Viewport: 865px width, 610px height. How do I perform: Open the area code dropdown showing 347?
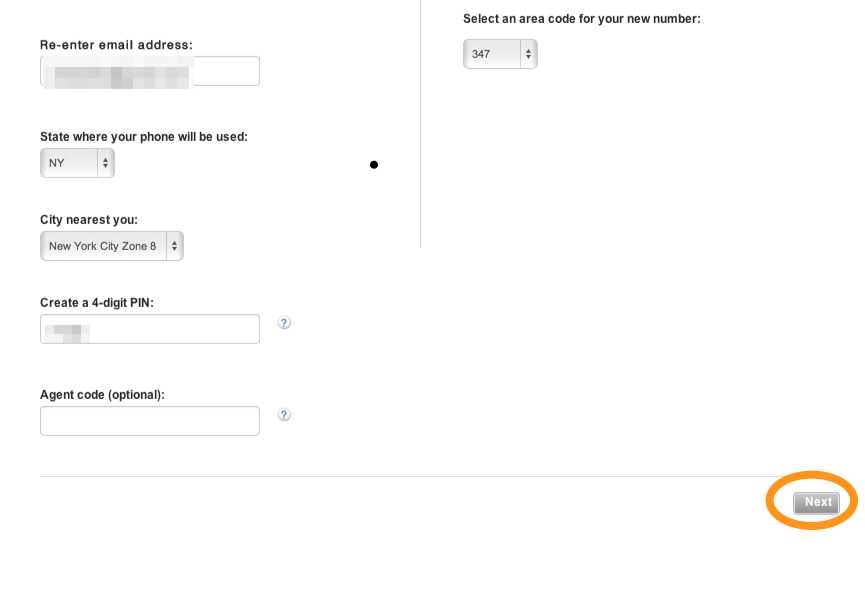500,54
